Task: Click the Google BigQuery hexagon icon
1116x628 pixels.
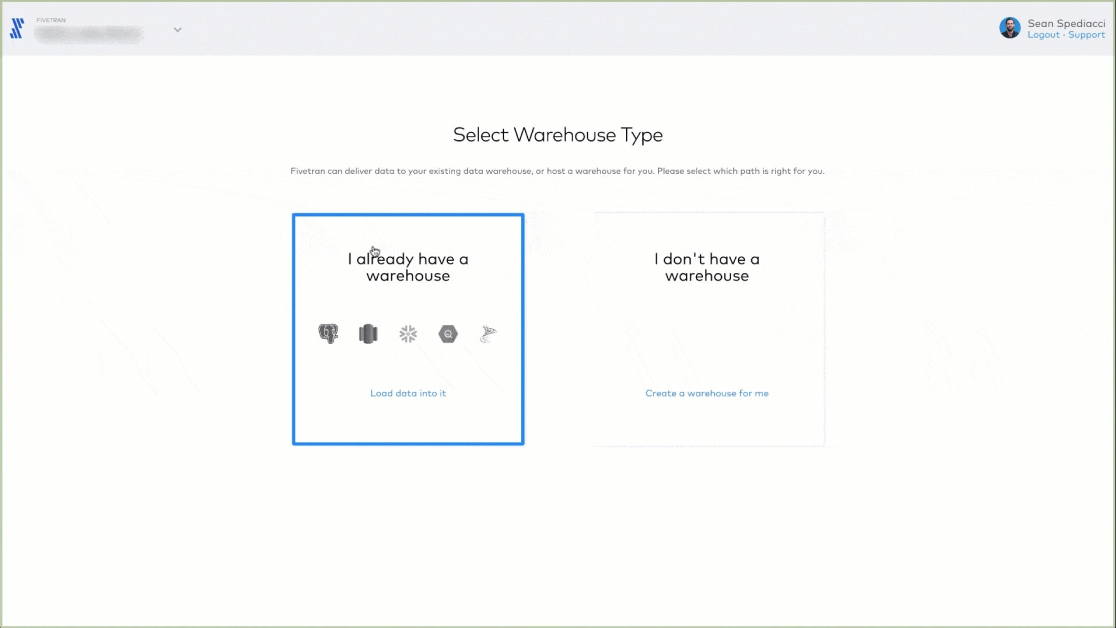Action: pos(448,335)
